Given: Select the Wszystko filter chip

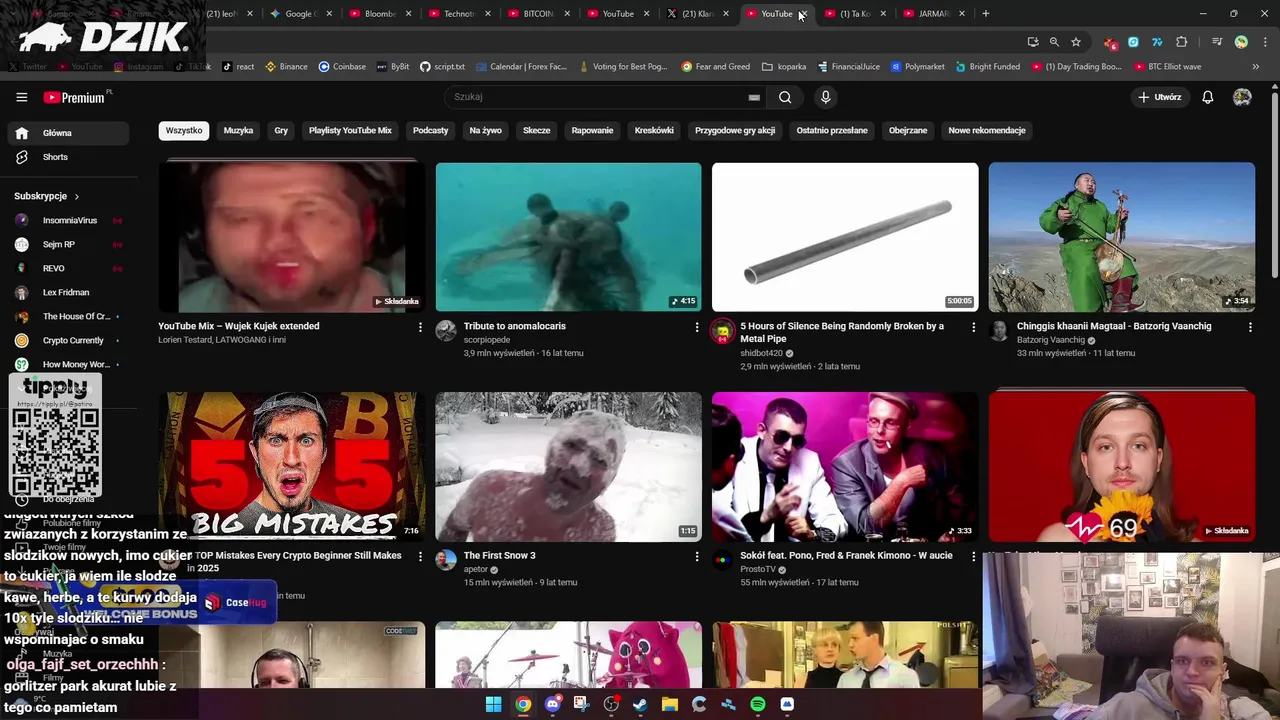Looking at the screenshot, I should pyautogui.click(x=184, y=130).
